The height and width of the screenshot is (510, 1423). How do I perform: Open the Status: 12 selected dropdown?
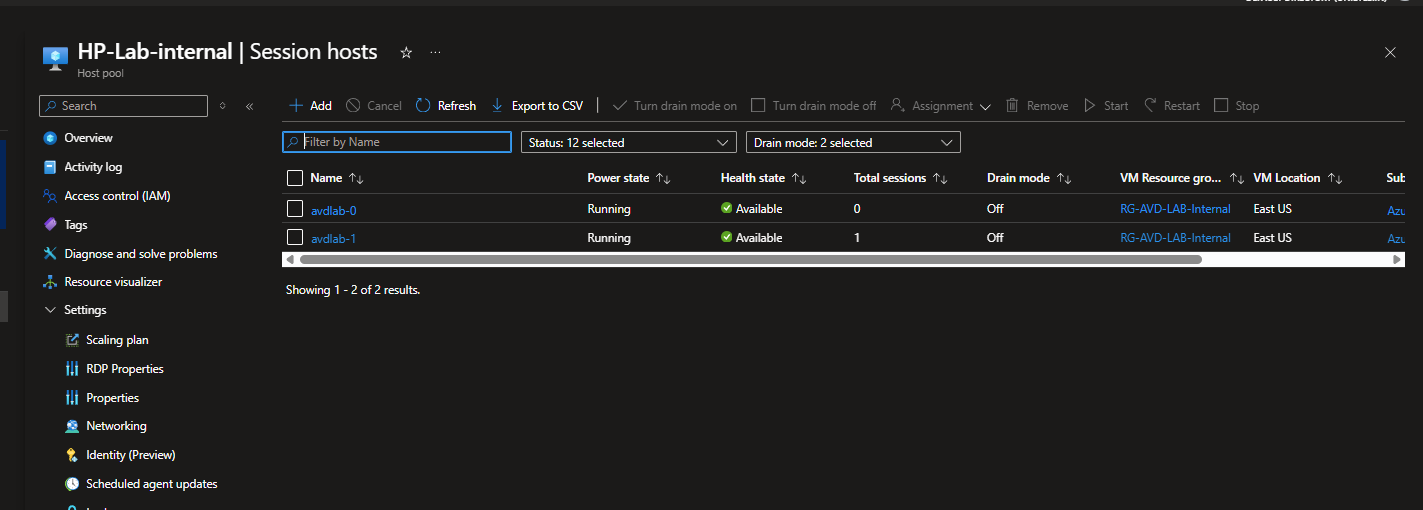pos(629,142)
